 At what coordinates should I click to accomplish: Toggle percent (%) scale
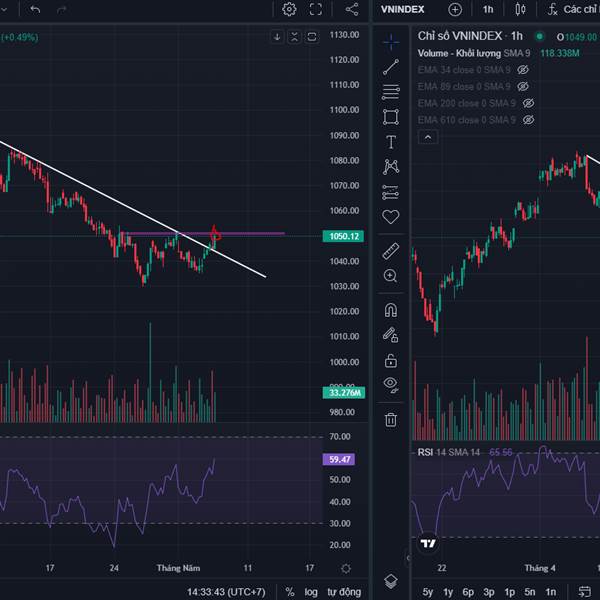290,592
